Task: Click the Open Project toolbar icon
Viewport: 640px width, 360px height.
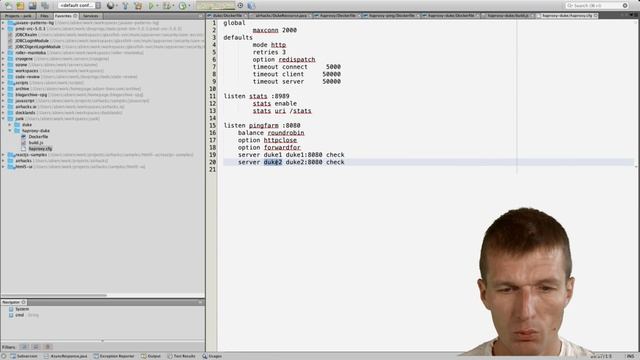Action: pos(33,6)
